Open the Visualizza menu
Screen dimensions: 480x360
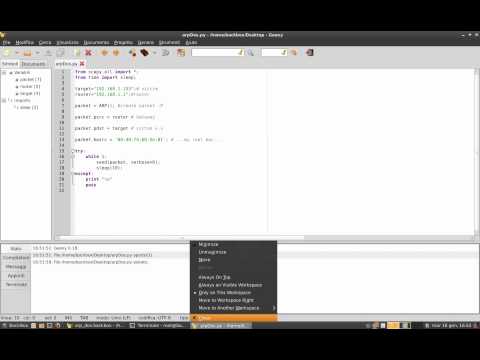[x=68, y=42]
